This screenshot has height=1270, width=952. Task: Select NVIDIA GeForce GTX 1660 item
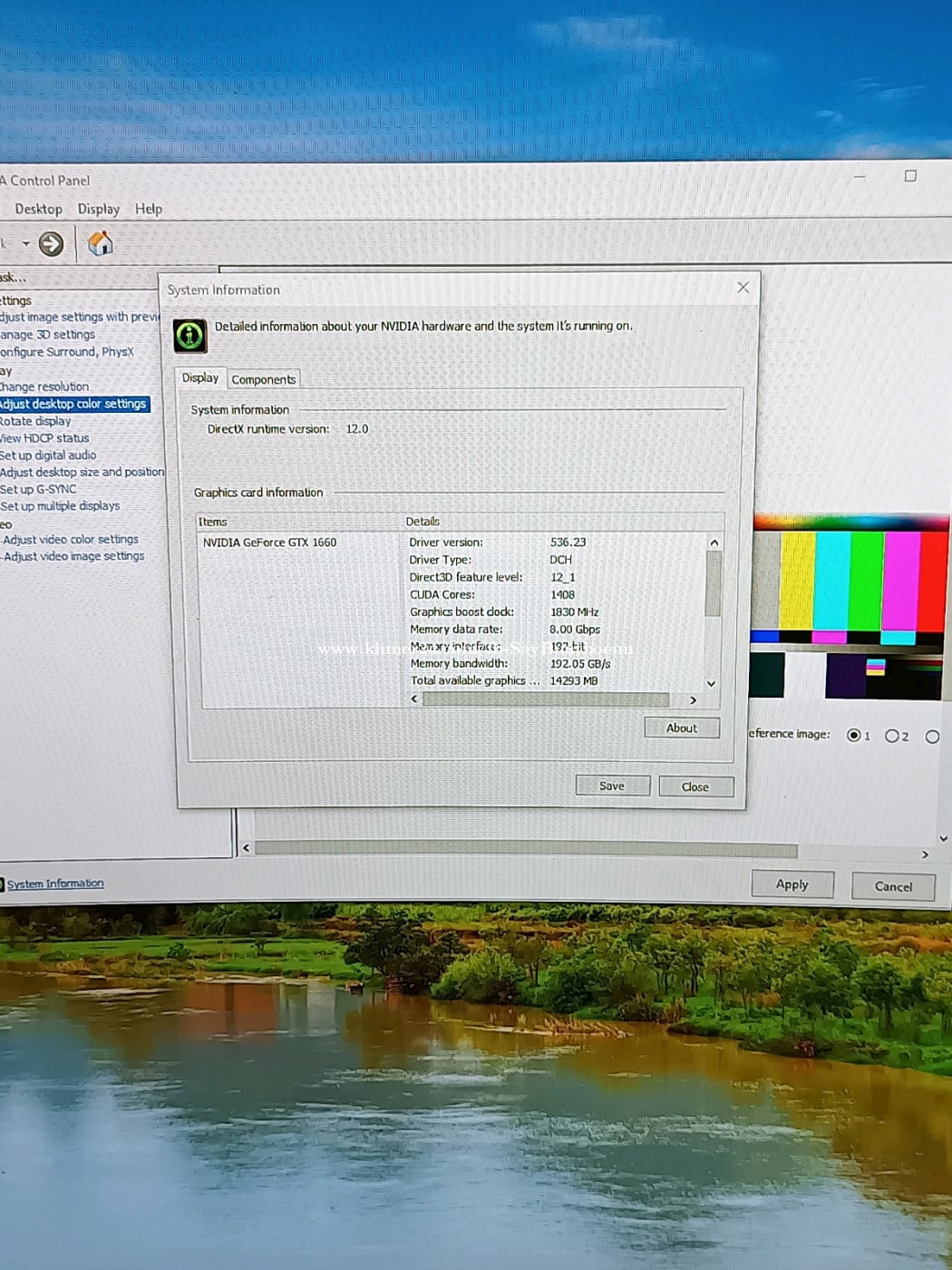(x=269, y=542)
